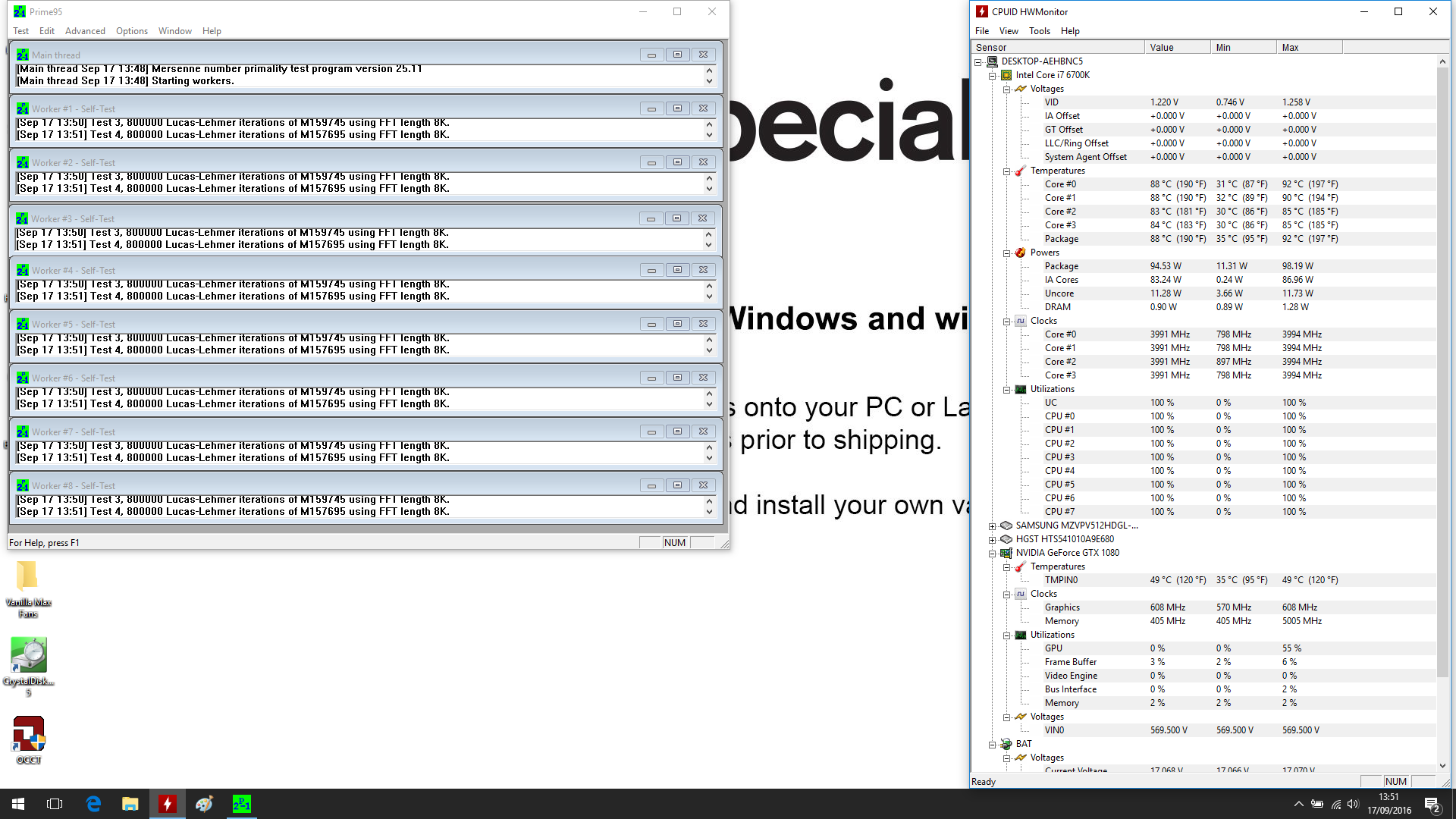Expand the SAMSUNG MZVPV512HDGL drive node

992,526
